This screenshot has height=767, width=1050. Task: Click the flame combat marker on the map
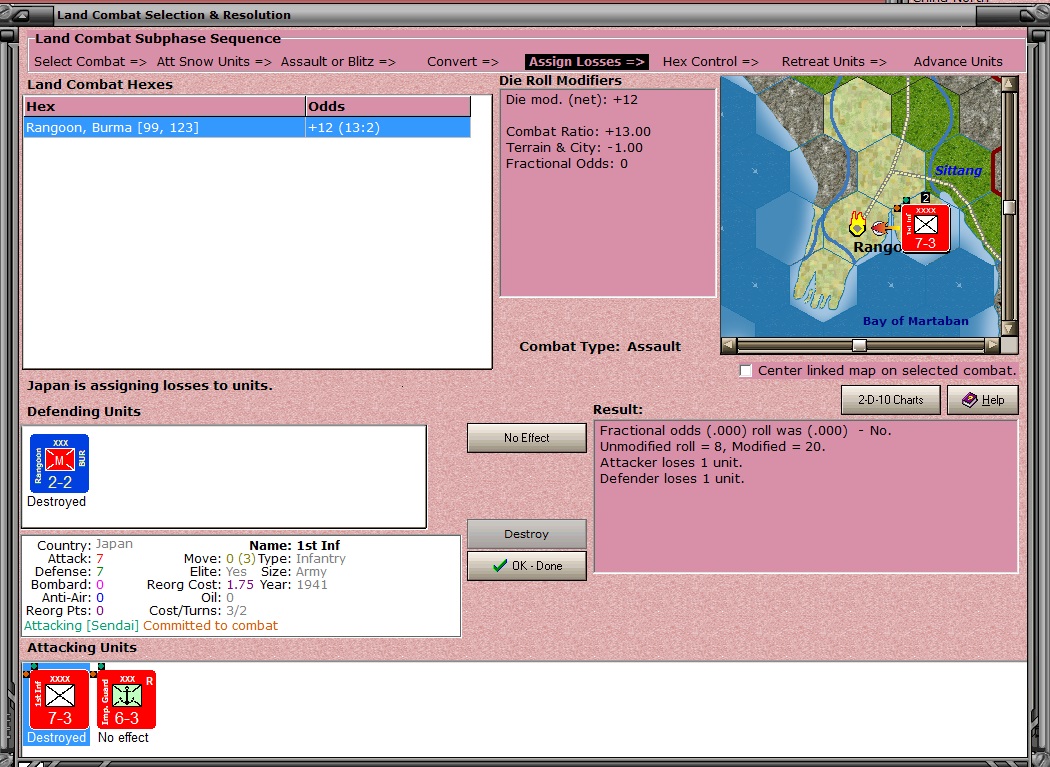857,224
